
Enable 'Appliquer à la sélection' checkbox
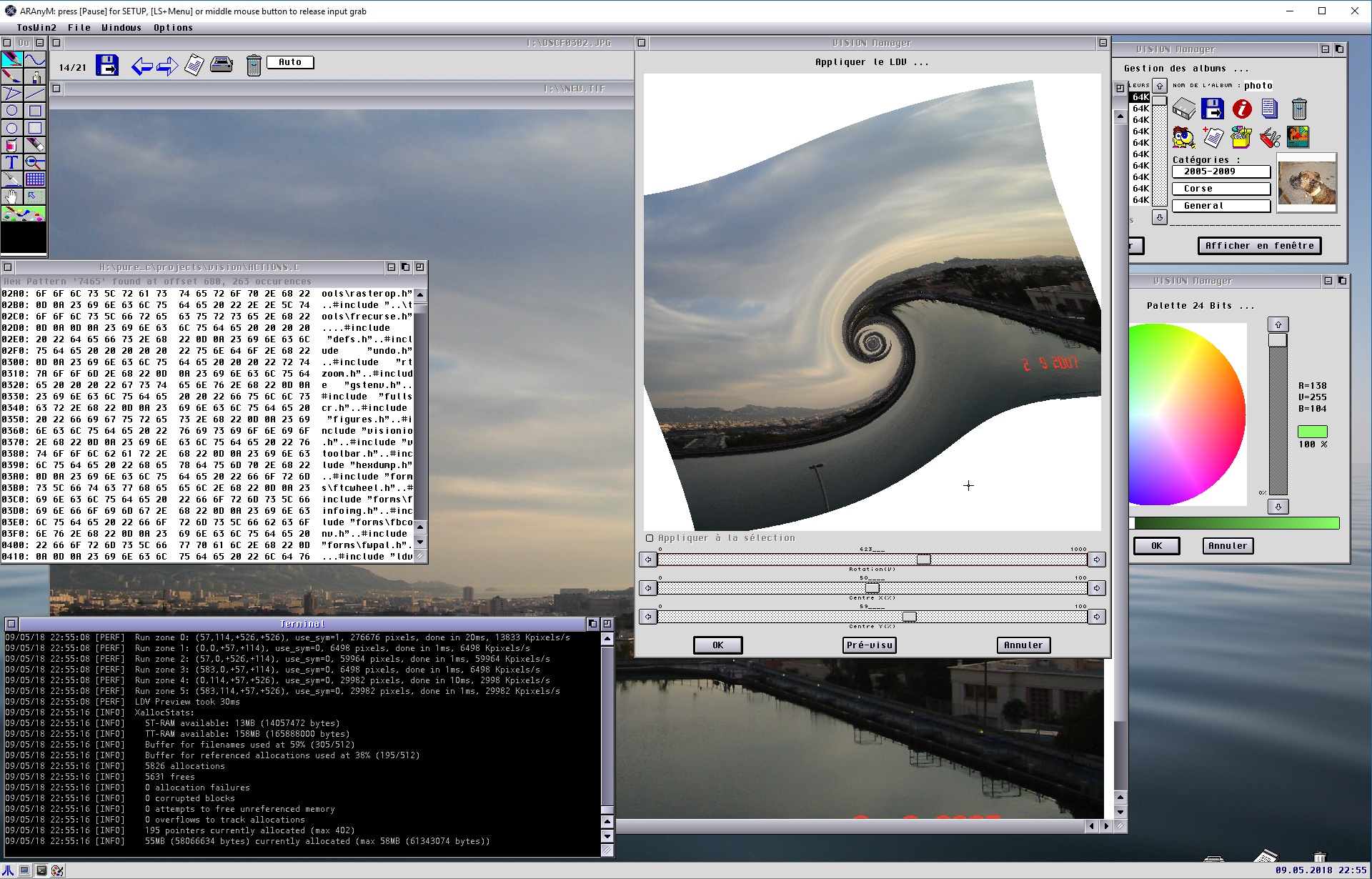coord(650,538)
